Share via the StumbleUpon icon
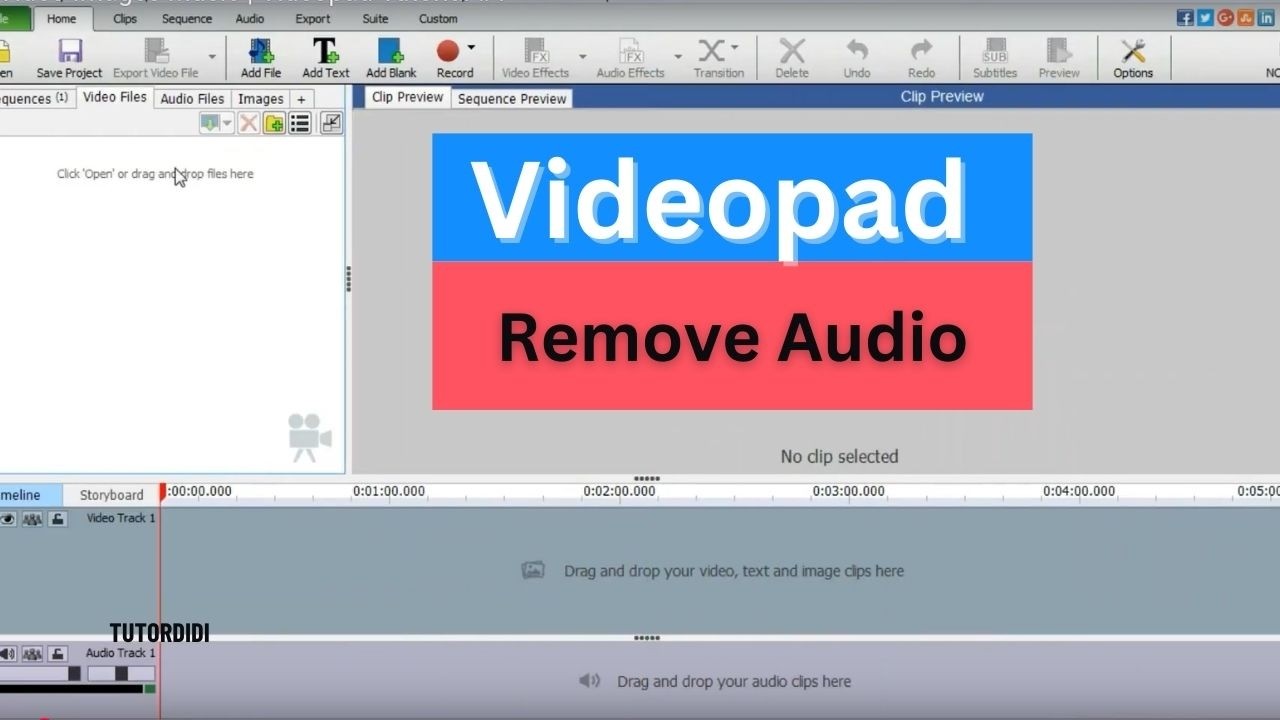Screen dimensions: 1280x720 [x=1245, y=18]
